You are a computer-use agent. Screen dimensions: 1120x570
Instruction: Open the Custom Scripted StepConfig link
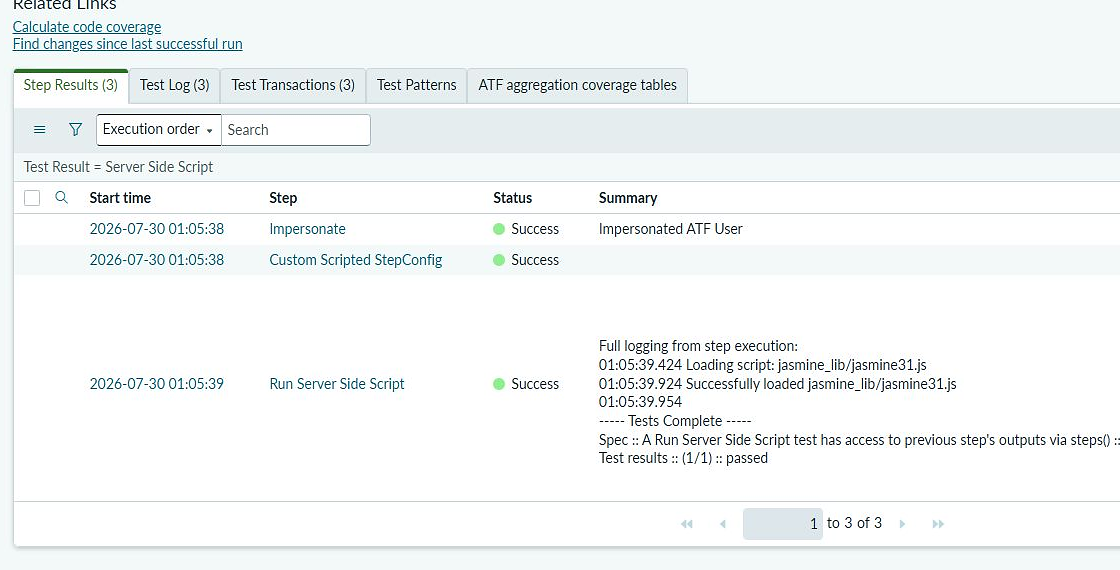[356, 260]
